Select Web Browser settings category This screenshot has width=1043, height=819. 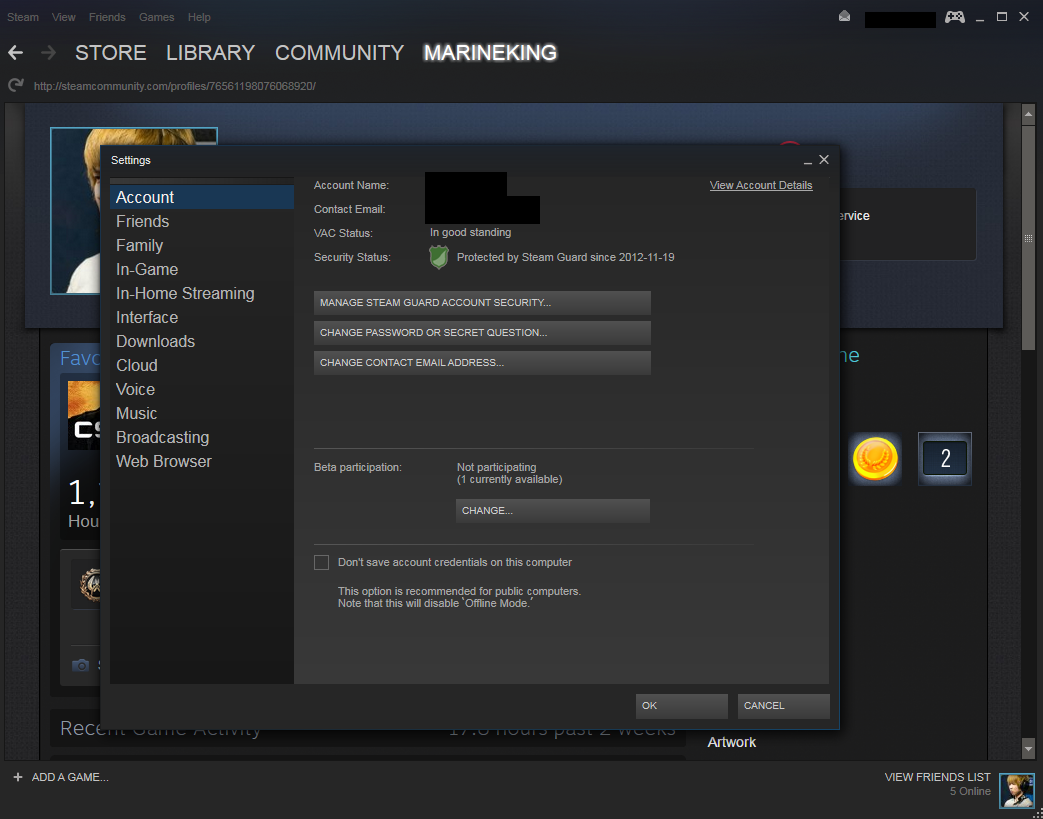(202, 460)
